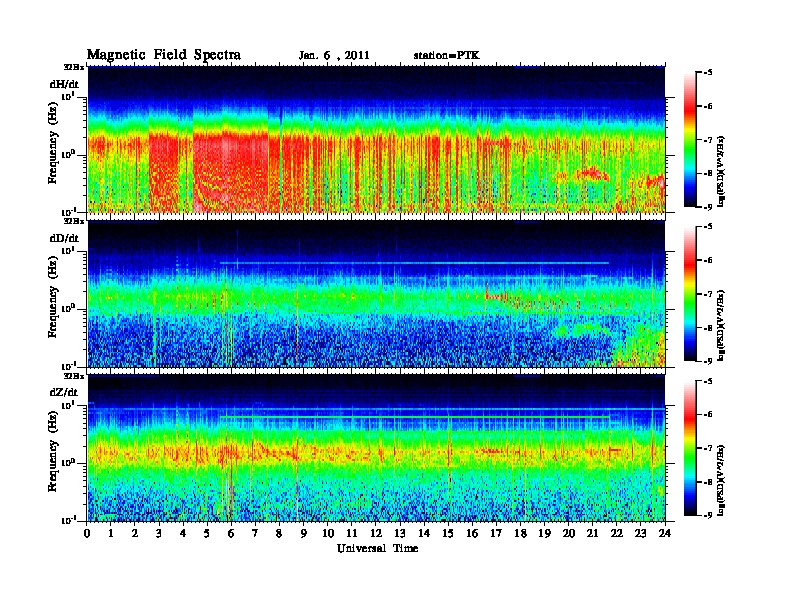The height and width of the screenshot is (612, 792).
Task: Click the 32Hz label atop dH/dt panel
Action: (x=74, y=67)
